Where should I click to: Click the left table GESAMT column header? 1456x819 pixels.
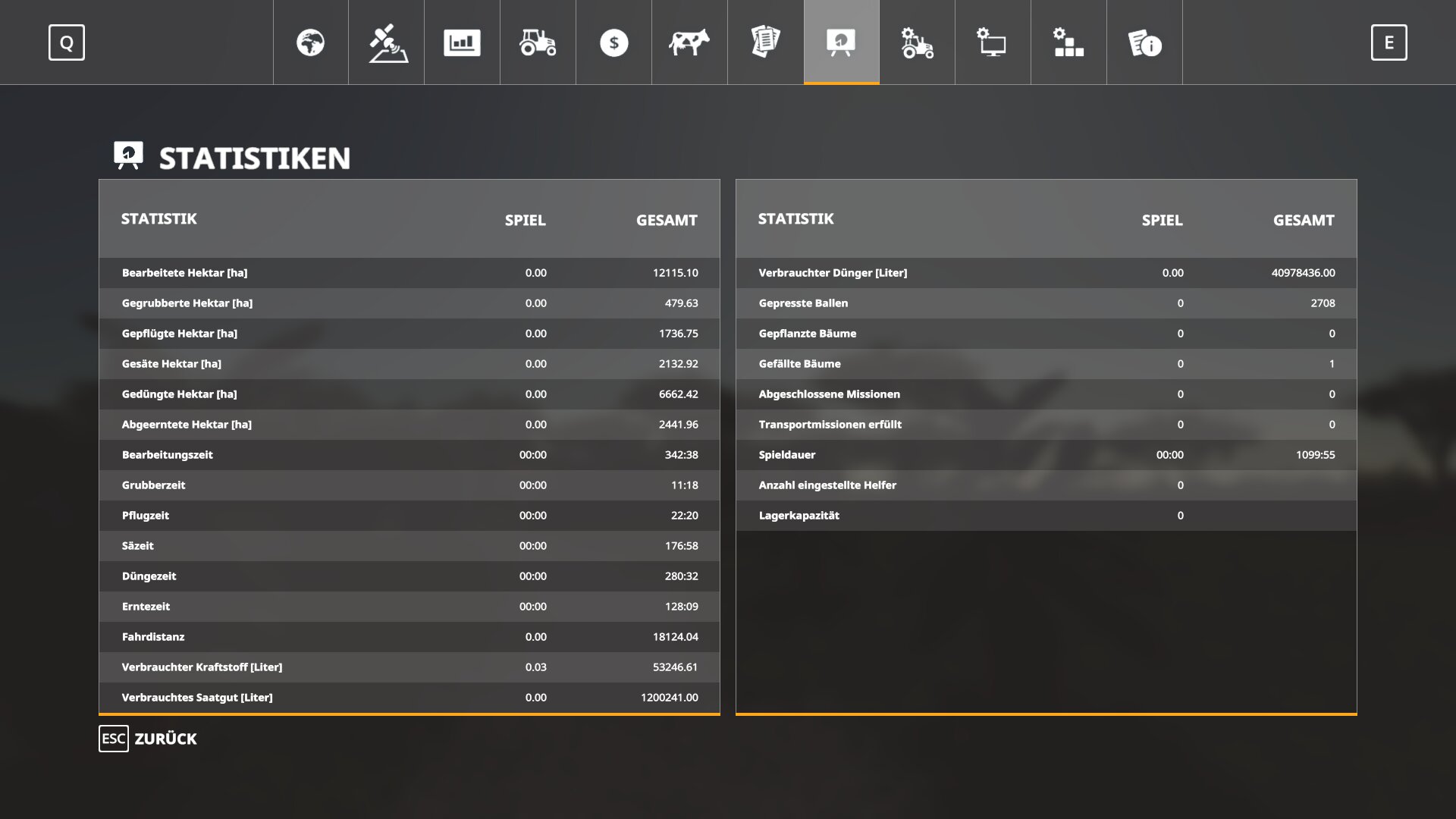(x=666, y=220)
